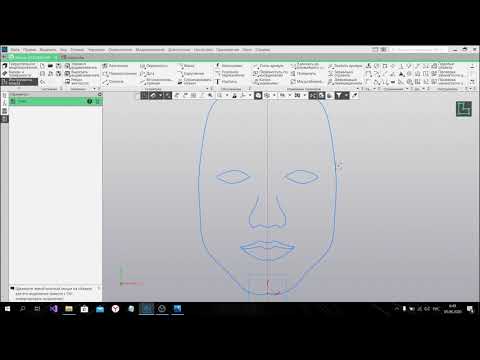Open Yandex Browser from the taskbar
Viewport: 480px width, 360px height.
(115, 309)
